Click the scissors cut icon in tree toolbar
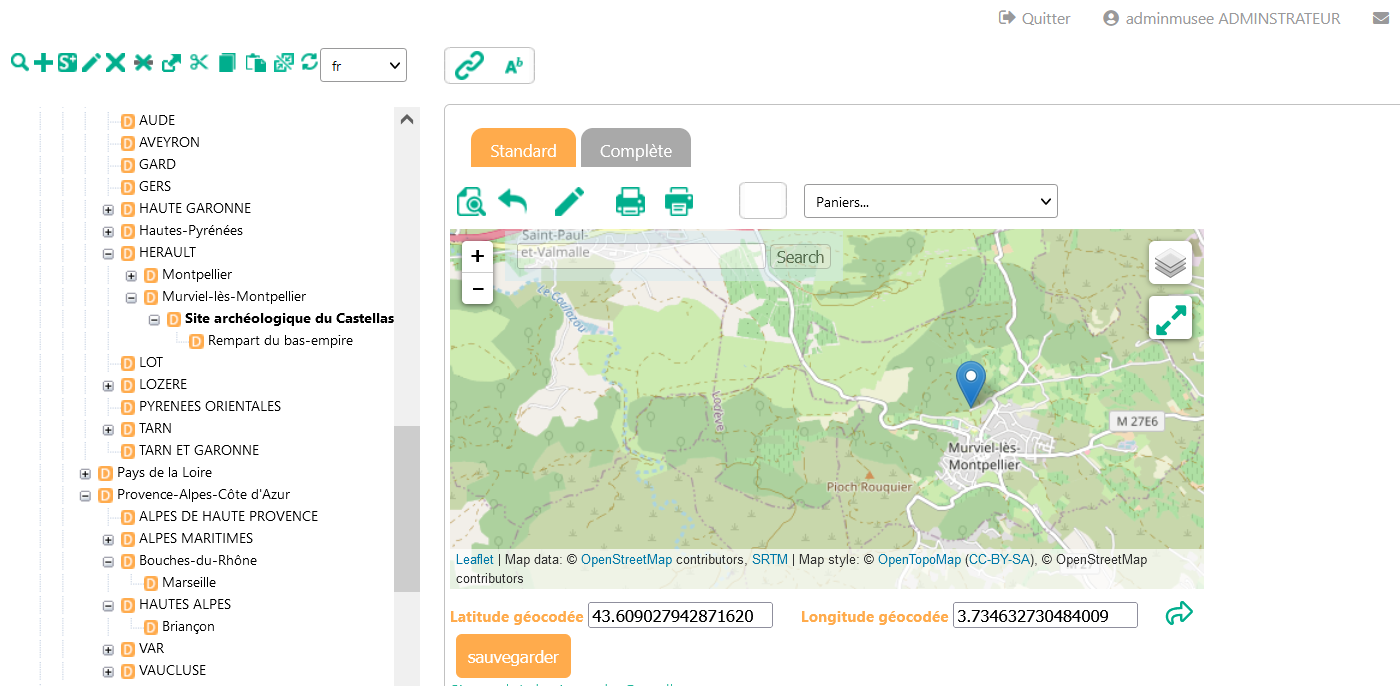Screen dimensions: 1400x686 click(x=199, y=63)
